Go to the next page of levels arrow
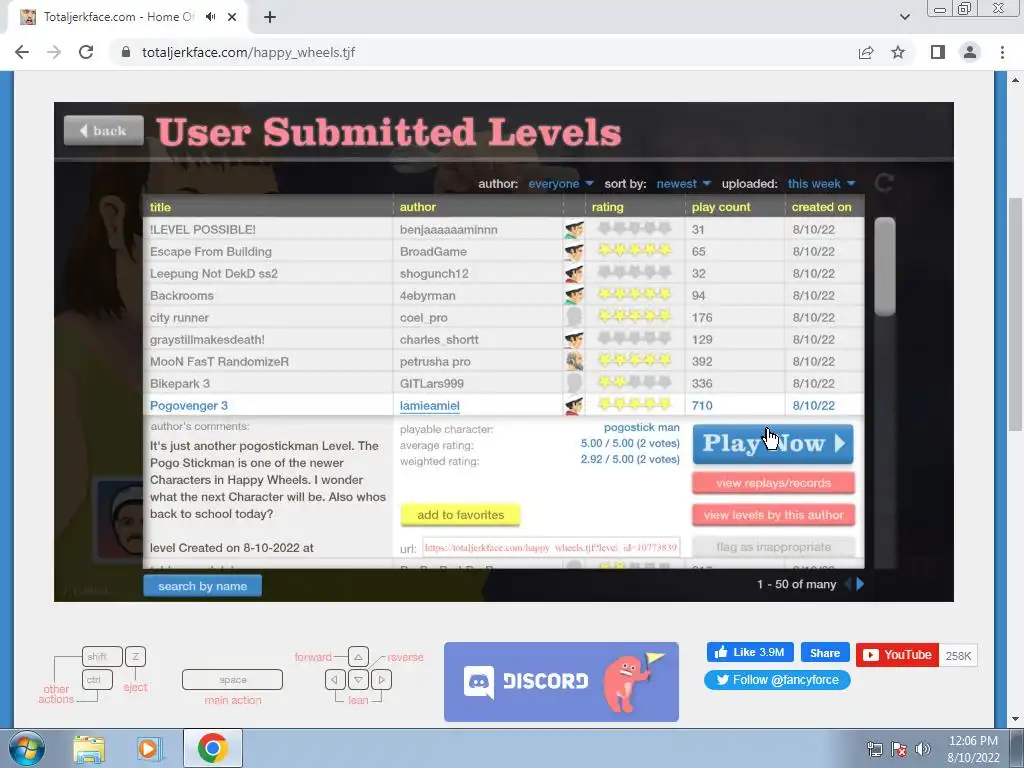The height and width of the screenshot is (768, 1024). tap(860, 584)
